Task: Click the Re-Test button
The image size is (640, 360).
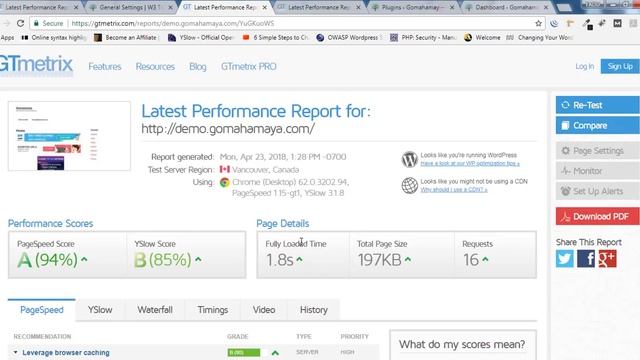Action: 598,105
